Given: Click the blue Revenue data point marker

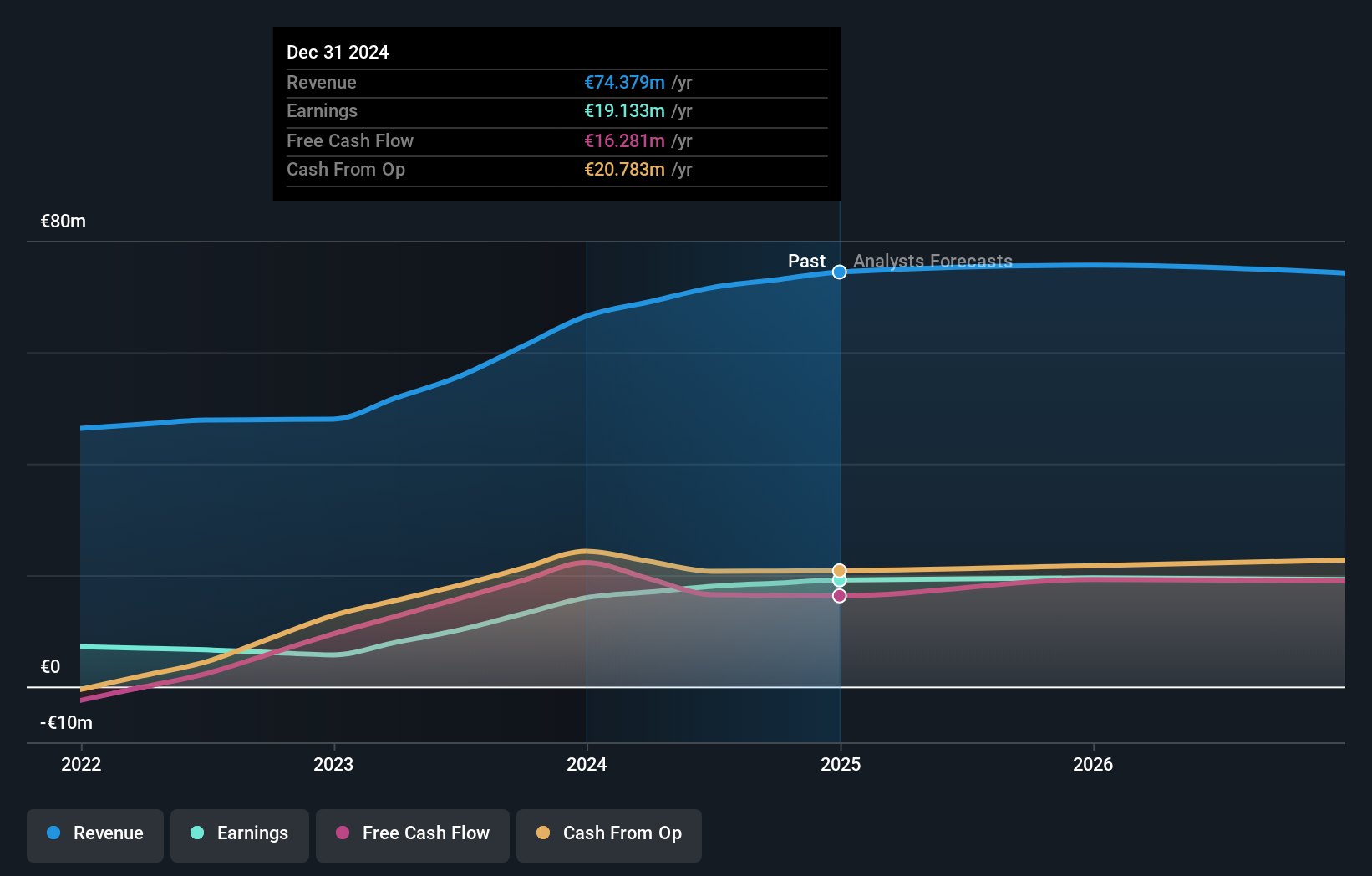Looking at the screenshot, I should (840, 272).
